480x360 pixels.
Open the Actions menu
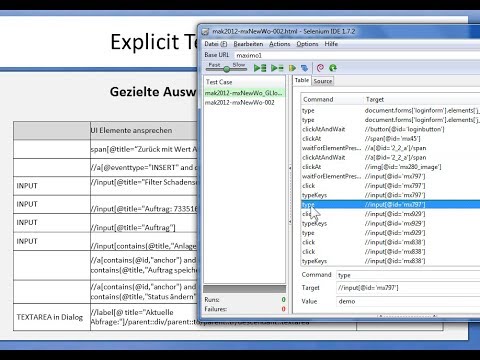(279, 44)
